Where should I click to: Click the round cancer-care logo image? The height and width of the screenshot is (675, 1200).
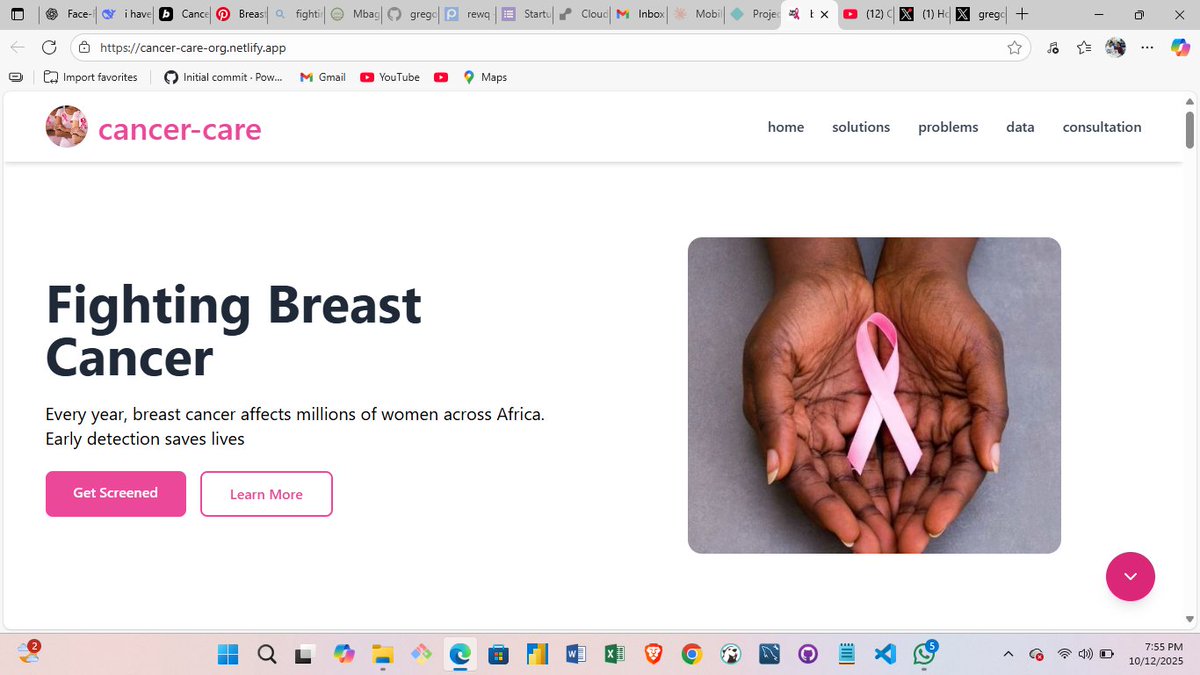[67, 127]
